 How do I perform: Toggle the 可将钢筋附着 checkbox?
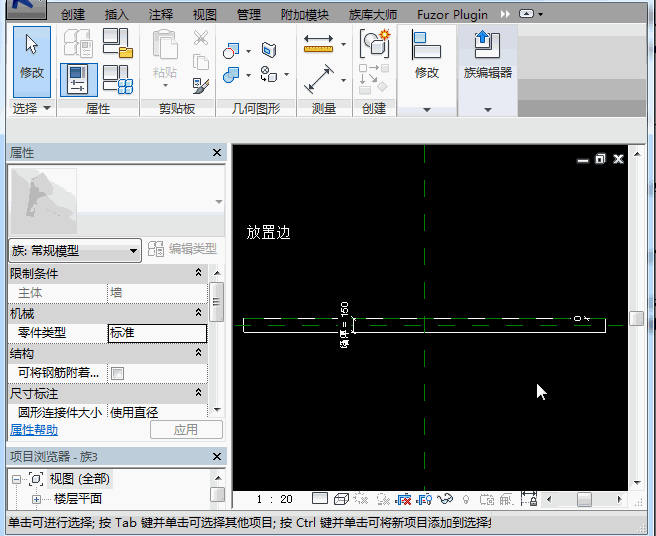click(117, 373)
